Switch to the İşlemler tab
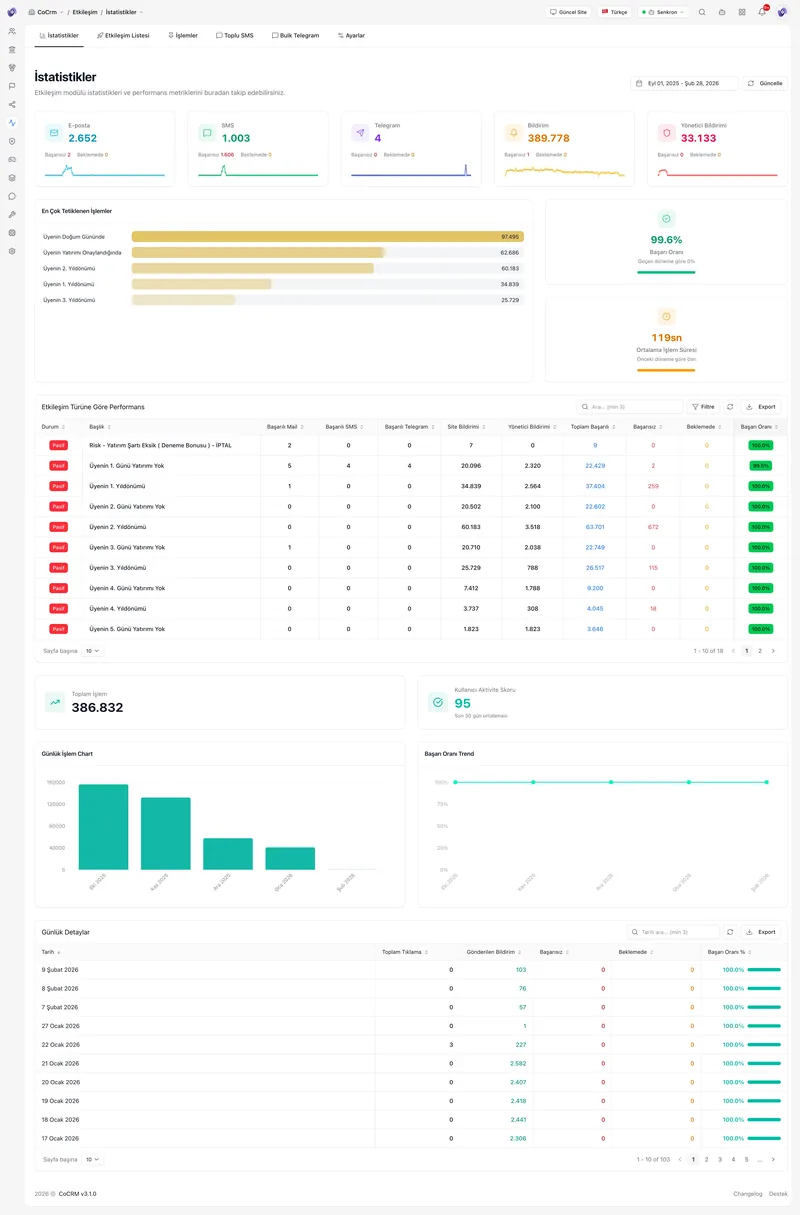 (x=183, y=35)
